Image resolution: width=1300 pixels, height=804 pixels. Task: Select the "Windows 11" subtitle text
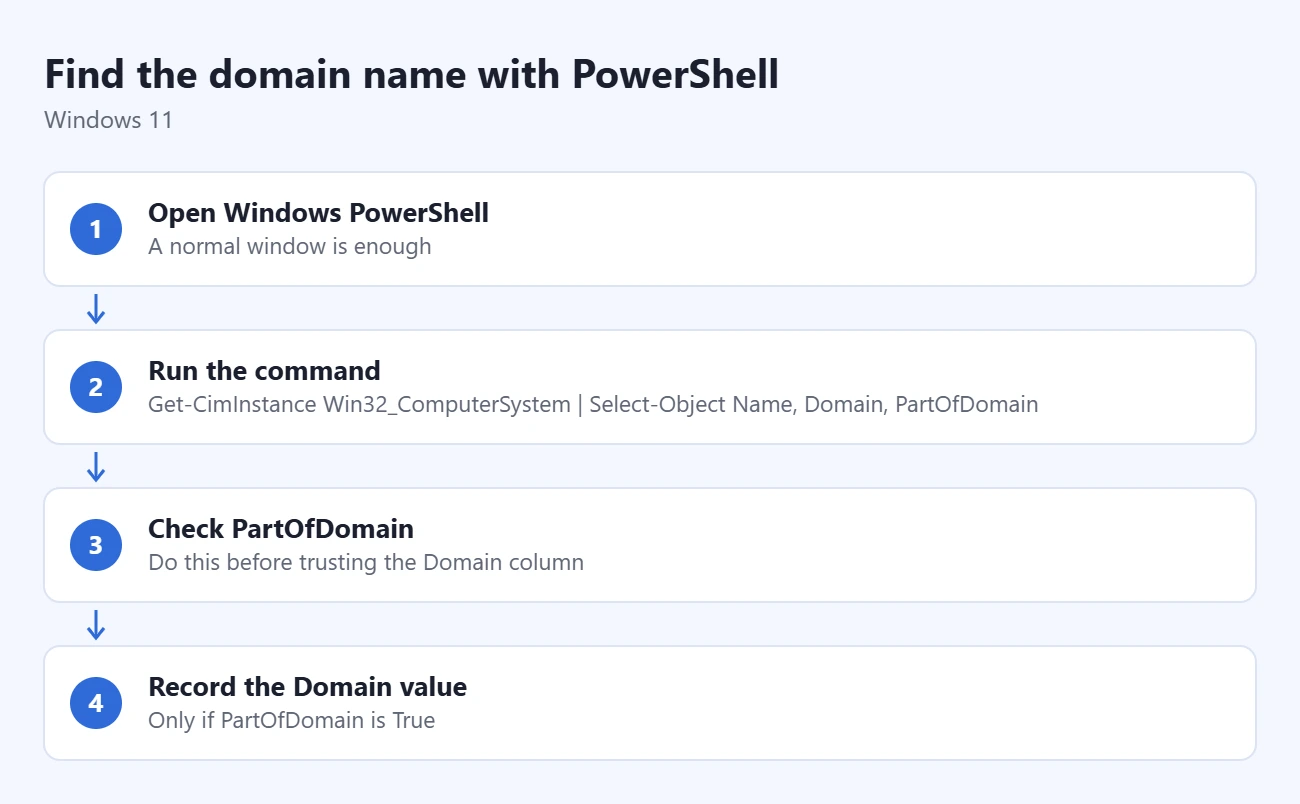pos(109,120)
